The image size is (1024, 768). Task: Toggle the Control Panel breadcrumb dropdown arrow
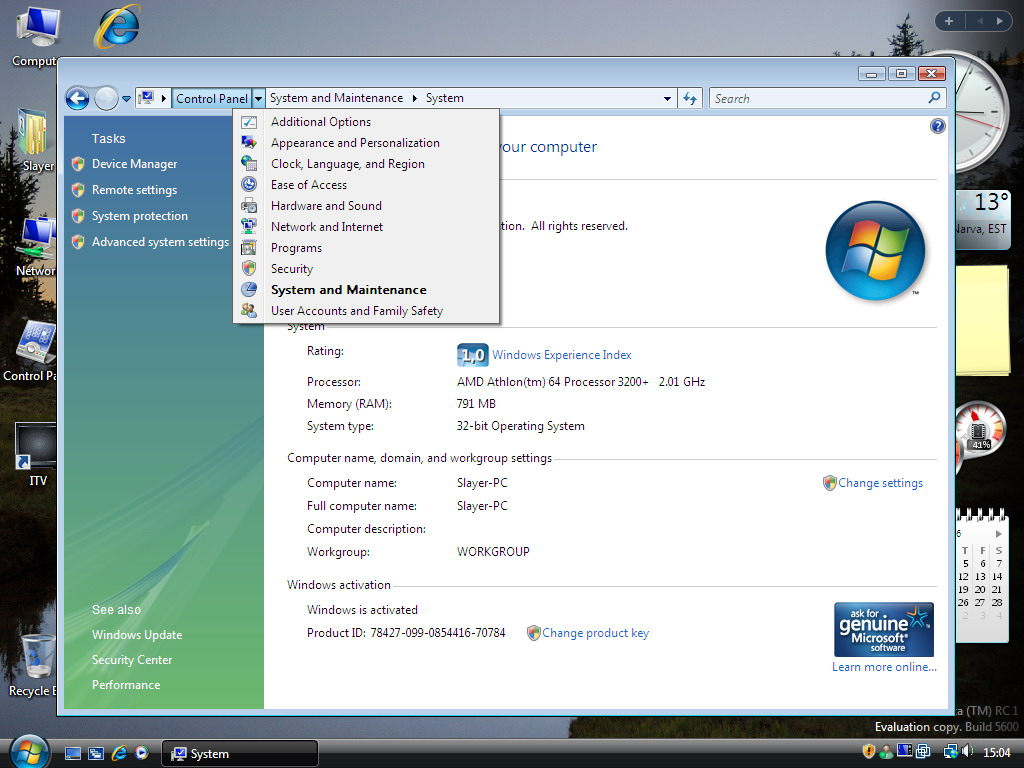[x=259, y=99]
